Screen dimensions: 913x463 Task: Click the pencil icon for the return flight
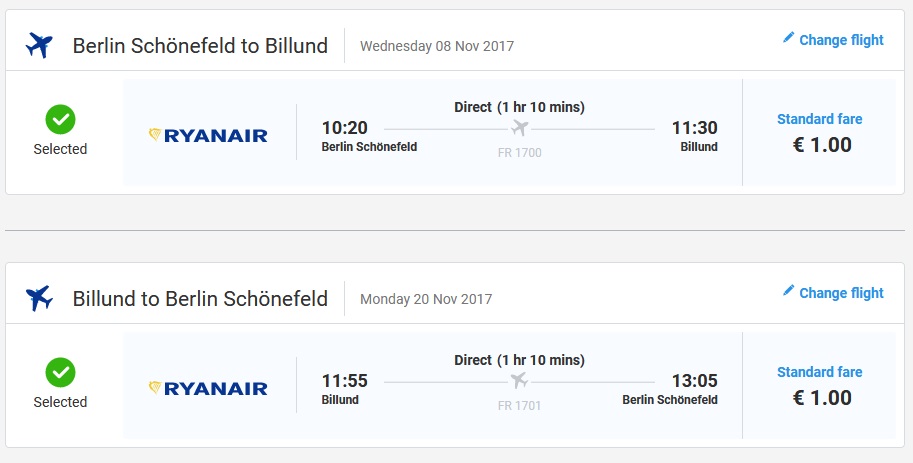(788, 291)
